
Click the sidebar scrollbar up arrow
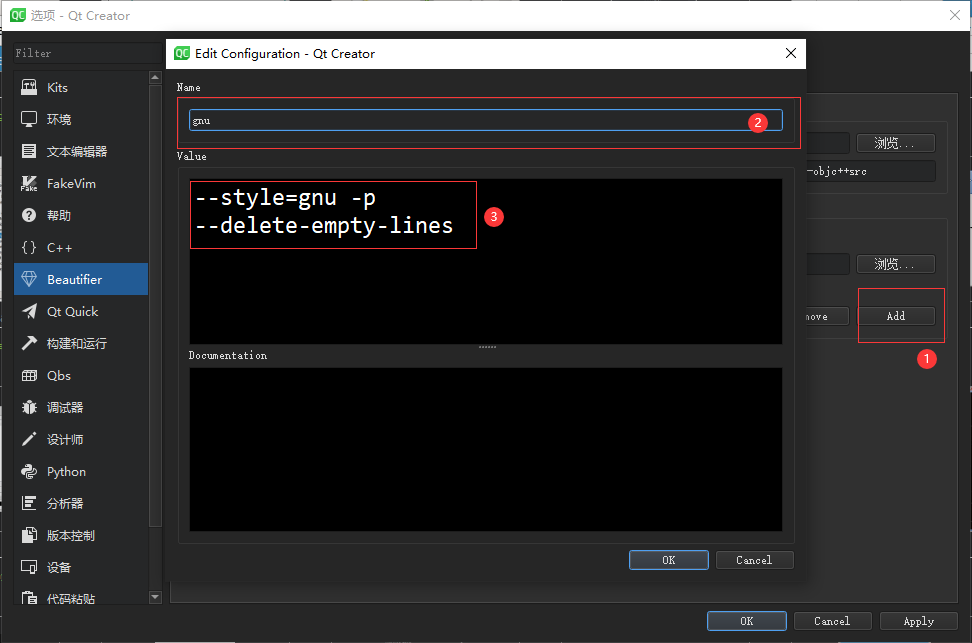(156, 78)
